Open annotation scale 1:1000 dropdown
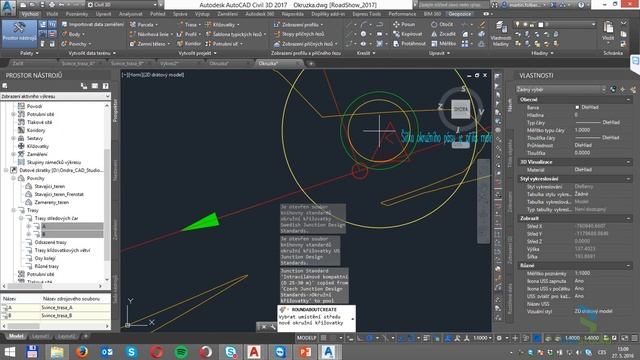640x360 pixels. (x=482, y=338)
